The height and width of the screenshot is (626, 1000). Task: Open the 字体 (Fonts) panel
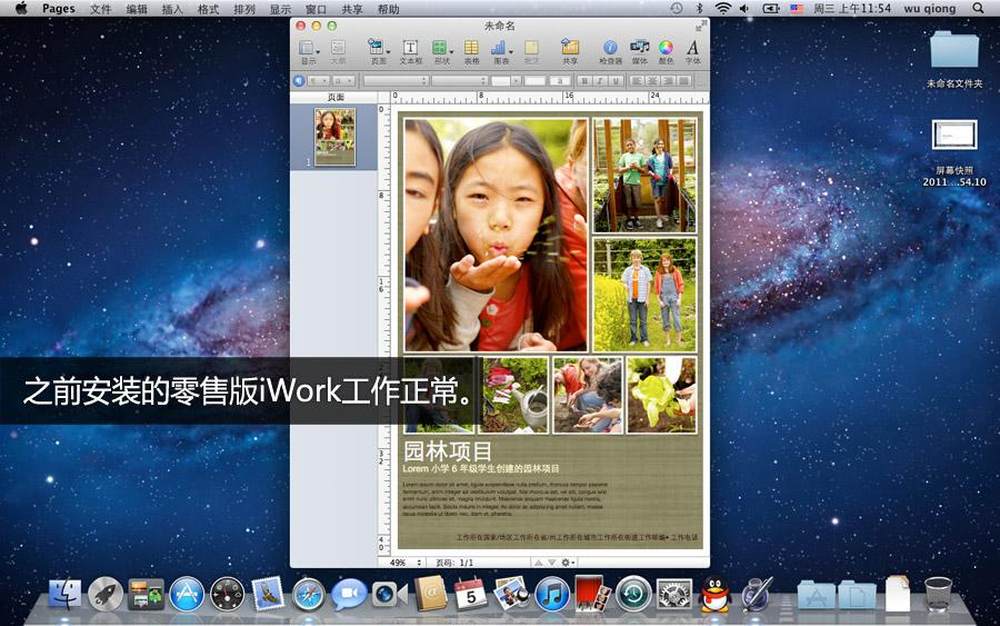(x=693, y=52)
